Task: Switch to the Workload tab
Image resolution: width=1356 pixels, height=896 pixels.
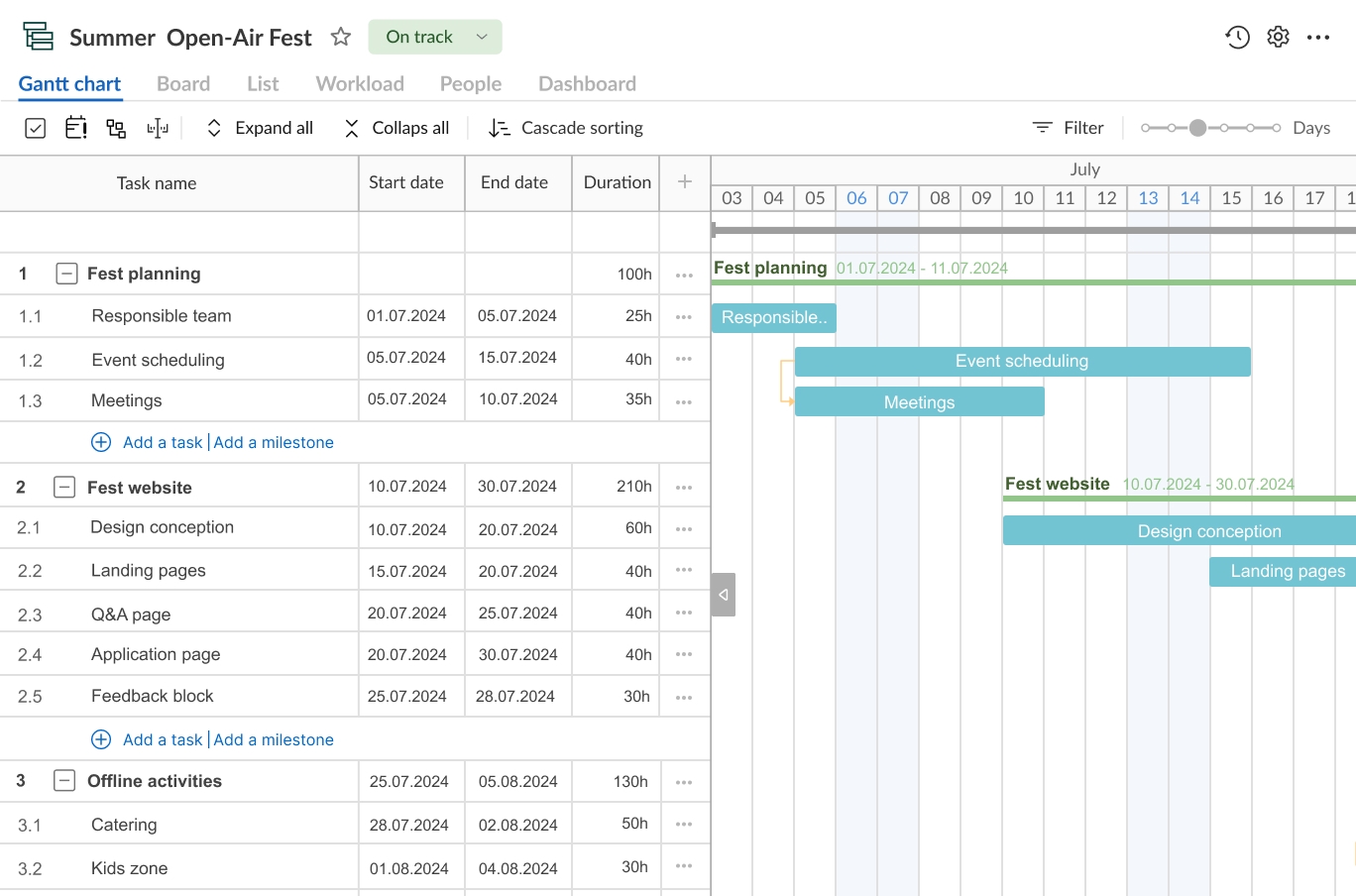Action: 359,83
